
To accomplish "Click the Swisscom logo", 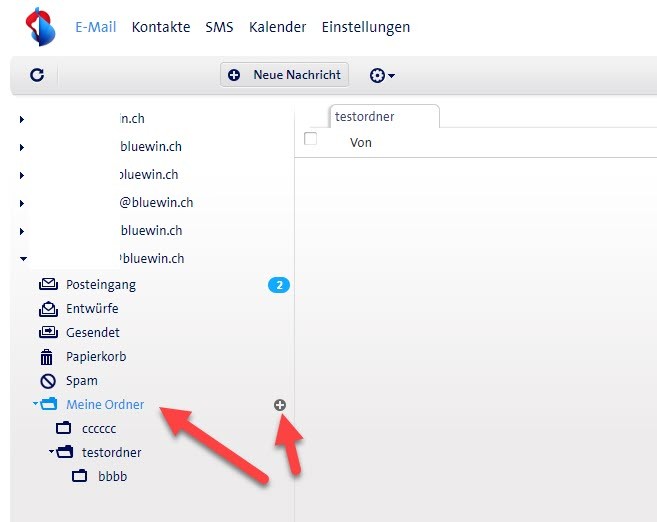I will 40,27.
